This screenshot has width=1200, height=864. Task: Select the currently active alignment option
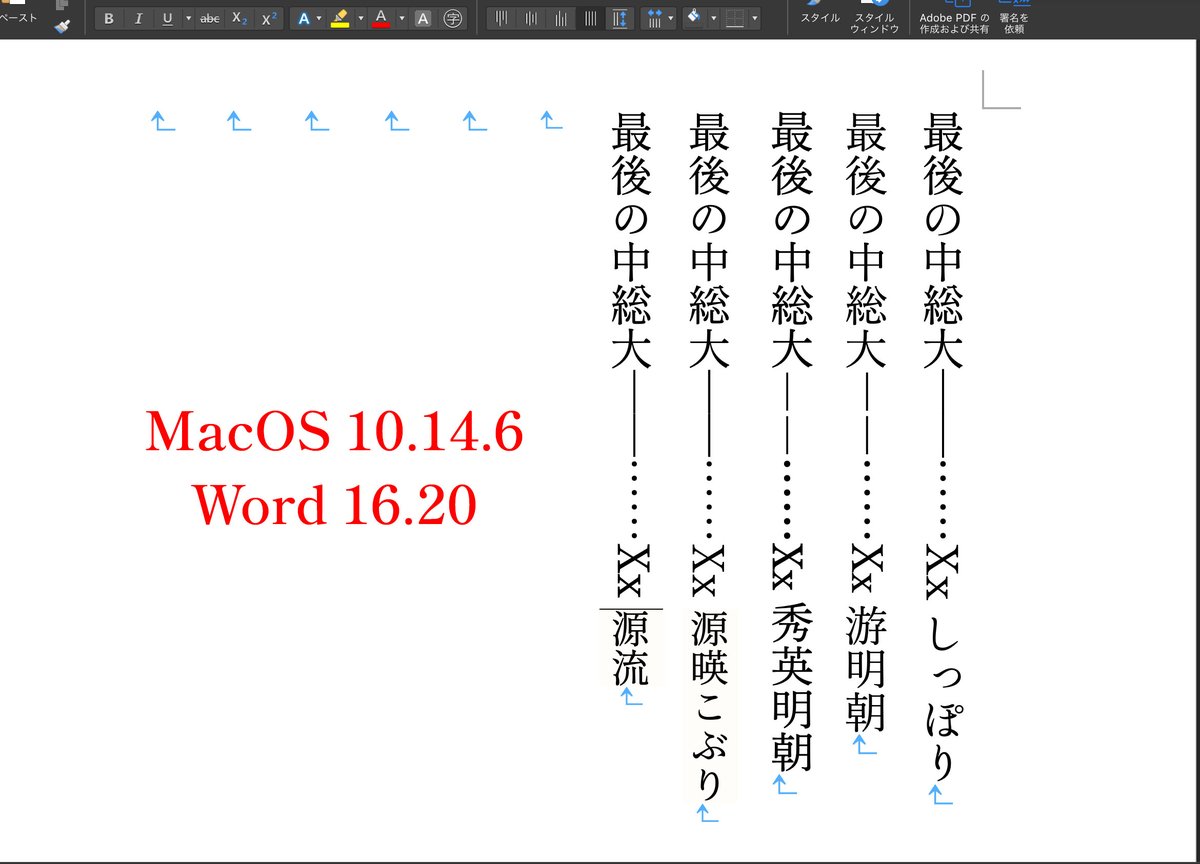tap(590, 17)
